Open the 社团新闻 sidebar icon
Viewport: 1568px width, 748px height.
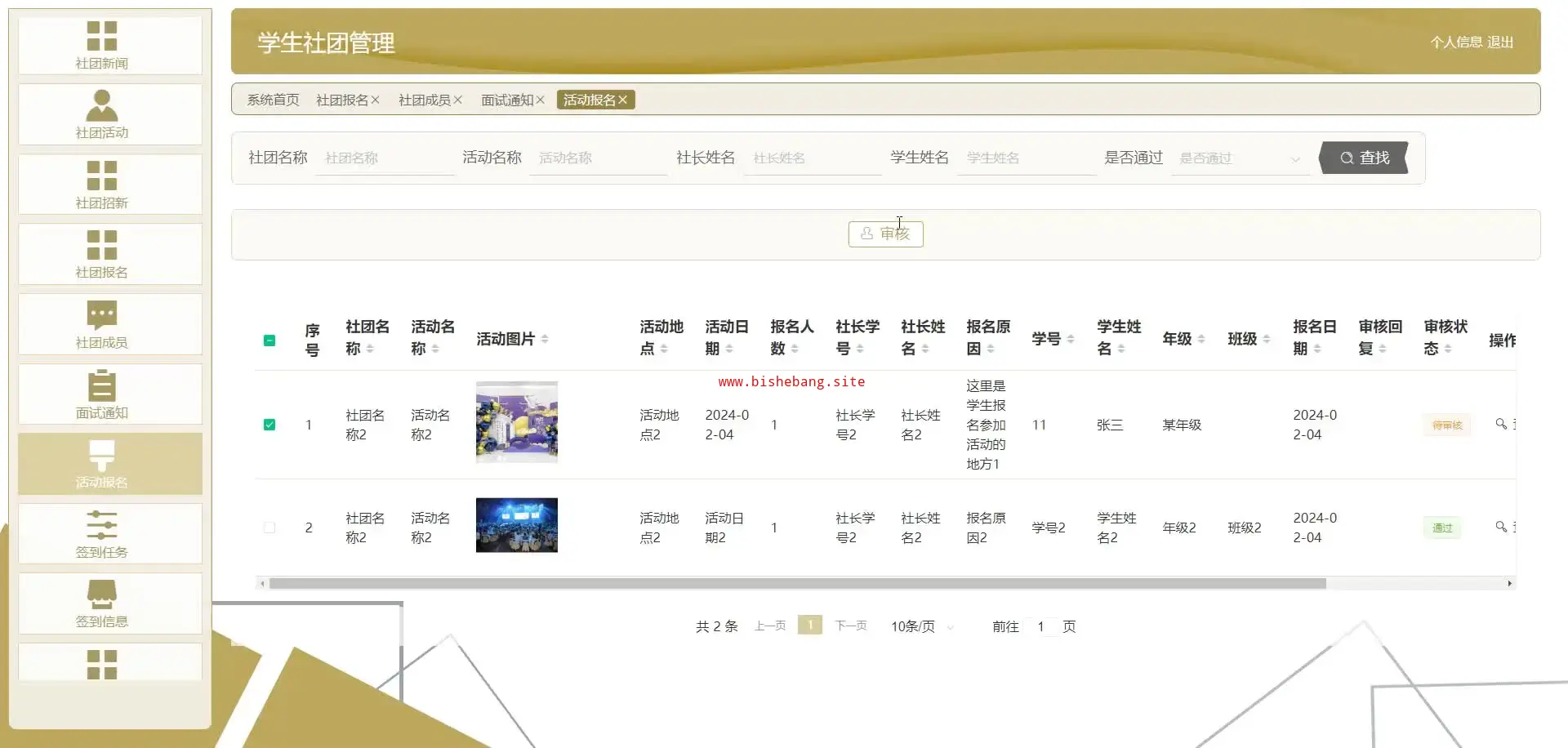click(102, 37)
